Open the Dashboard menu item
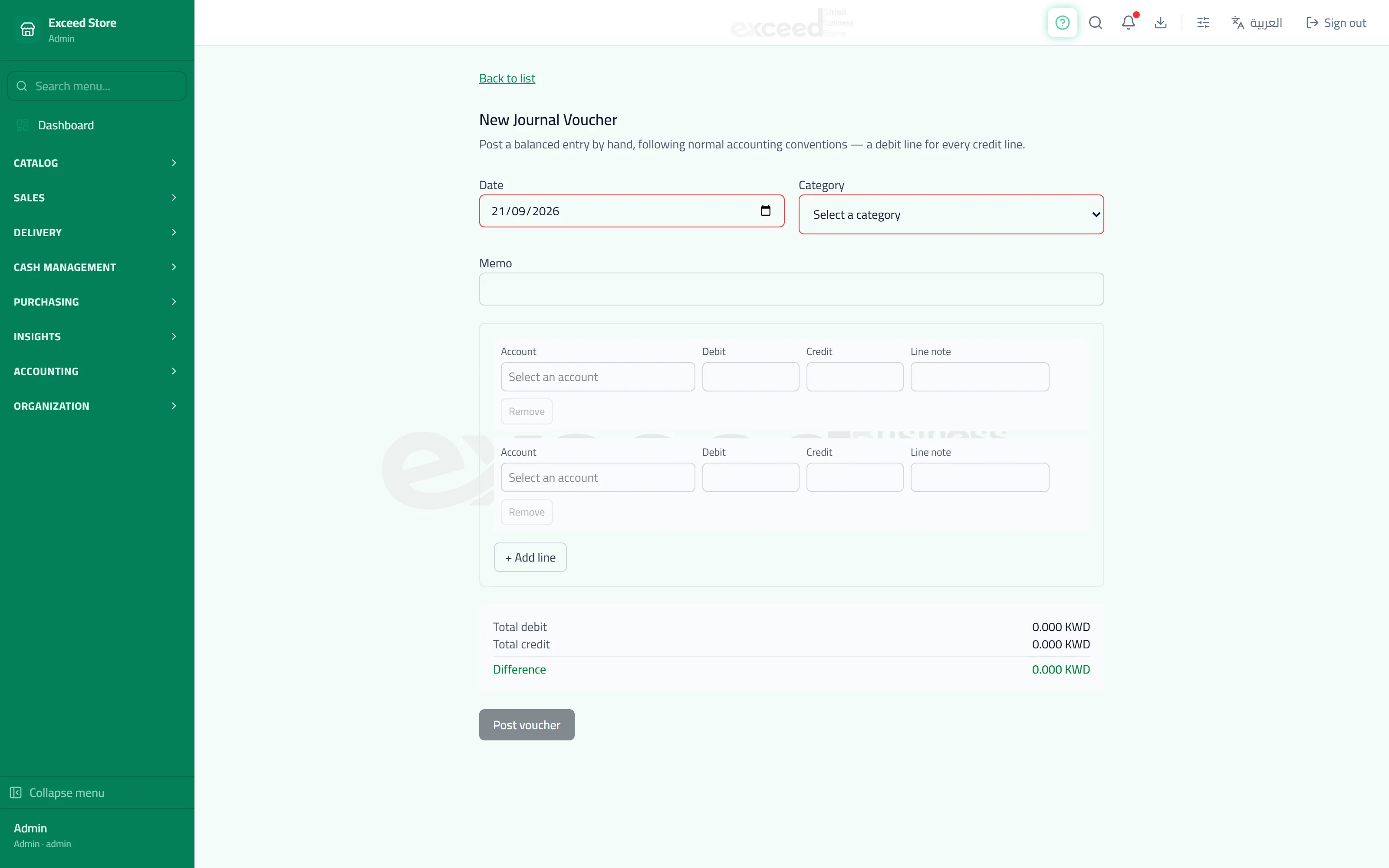The height and width of the screenshot is (868, 1389). tap(96, 125)
